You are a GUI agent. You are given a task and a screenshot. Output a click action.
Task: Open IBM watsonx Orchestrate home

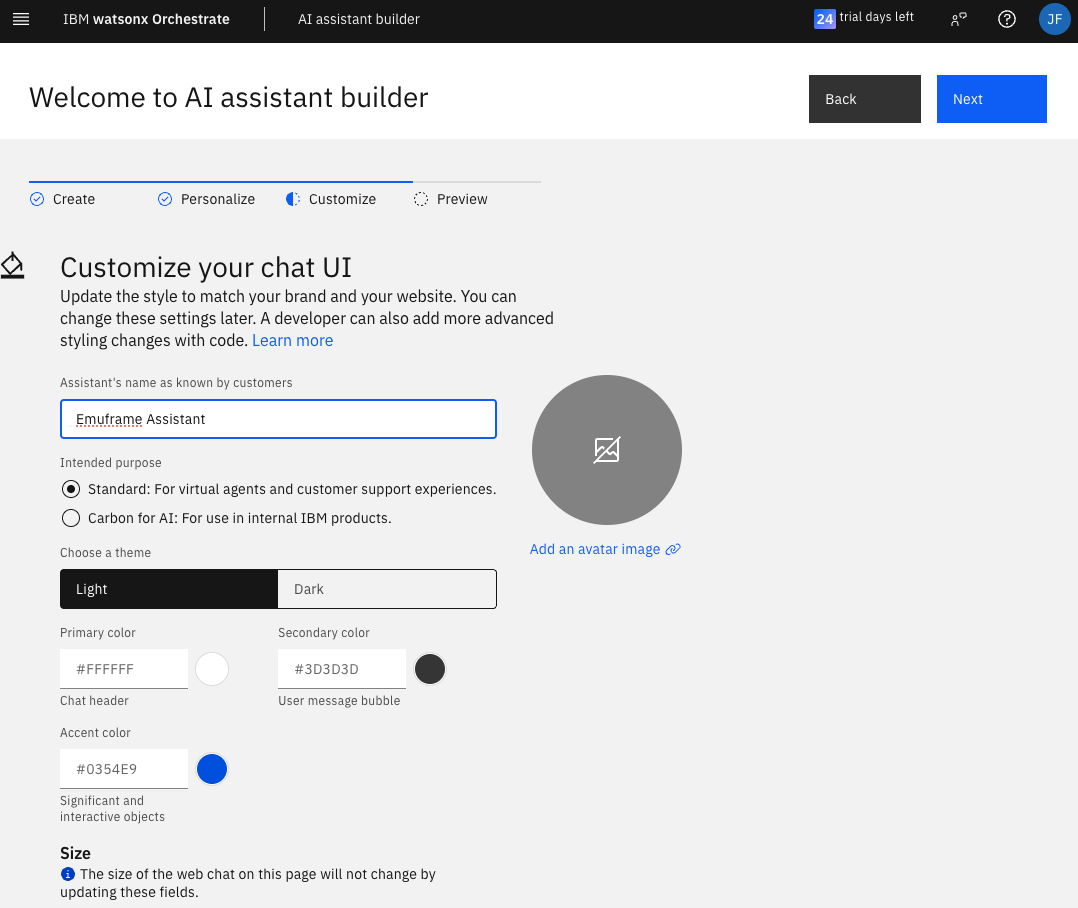[x=146, y=19]
